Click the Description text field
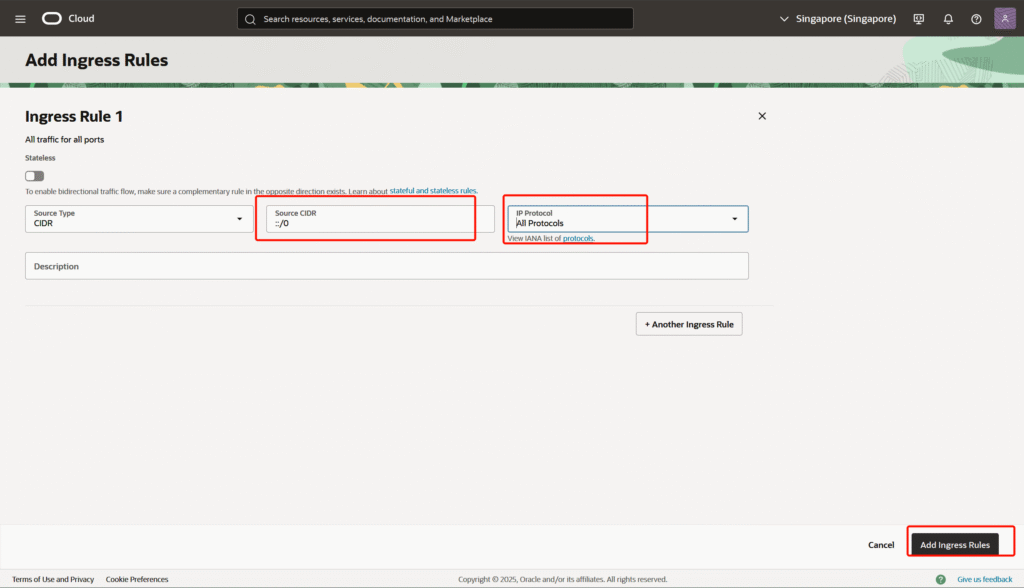Screen dimensions: 1024x588 click(386, 266)
